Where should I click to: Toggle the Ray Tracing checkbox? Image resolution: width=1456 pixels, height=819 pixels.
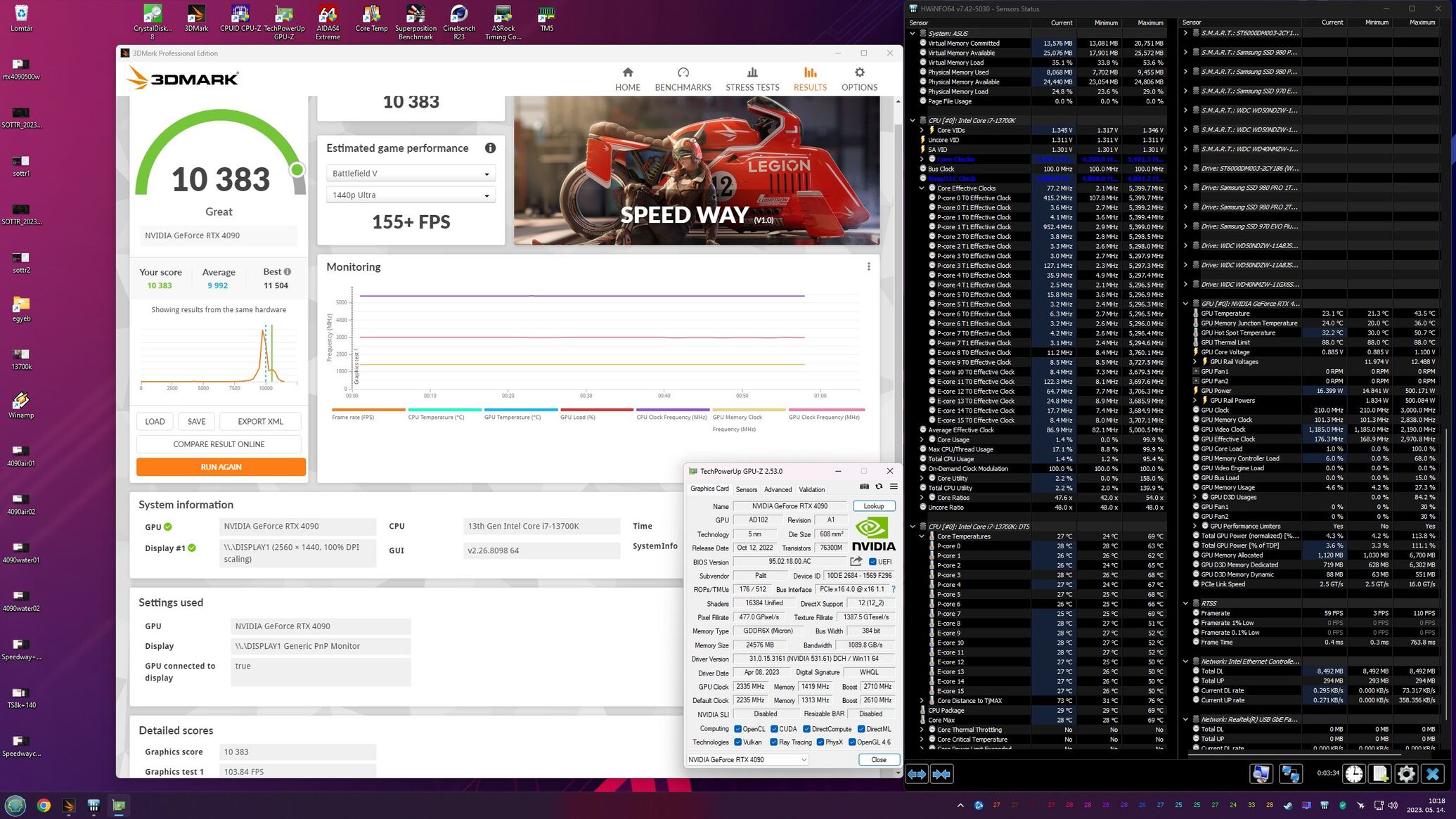click(x=773, y=742)
